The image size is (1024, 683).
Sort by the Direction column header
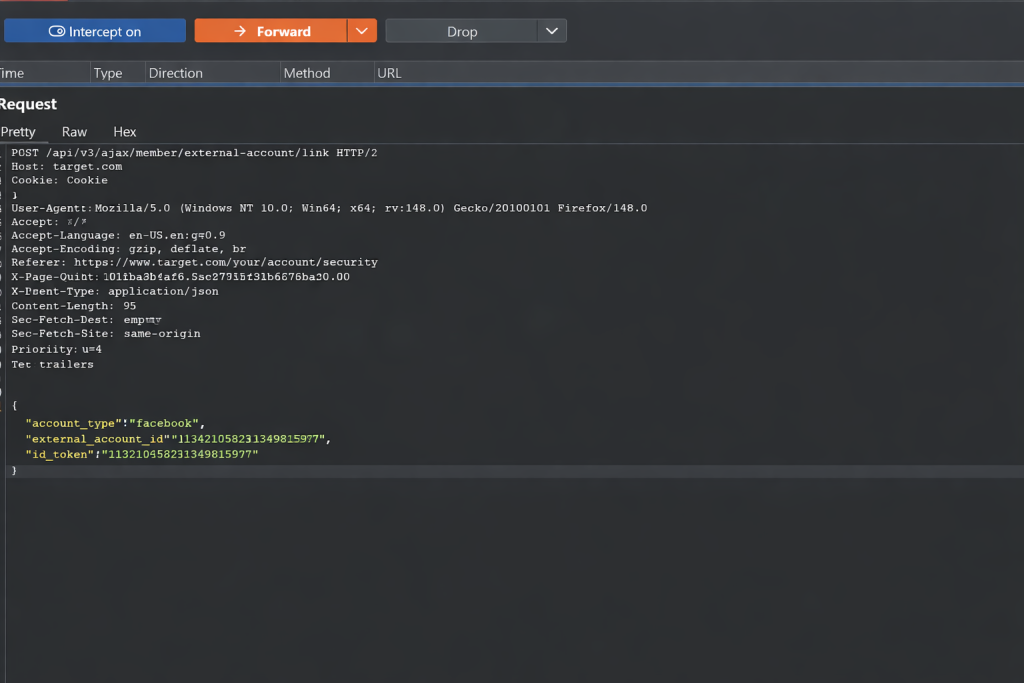click(x=175, y=73)
